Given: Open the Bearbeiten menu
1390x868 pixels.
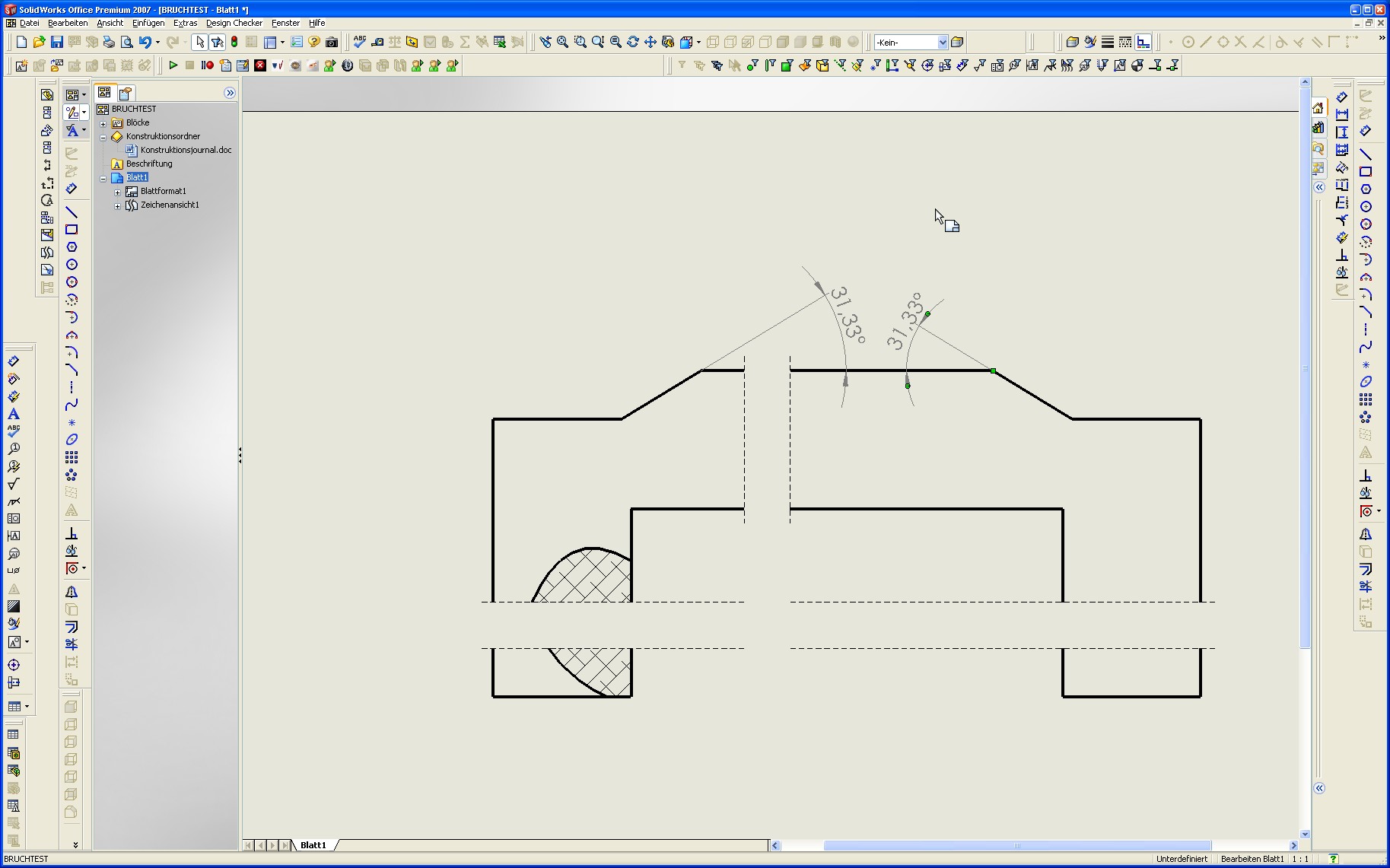Looking at the screenshot, I should [x=68, y=23].
